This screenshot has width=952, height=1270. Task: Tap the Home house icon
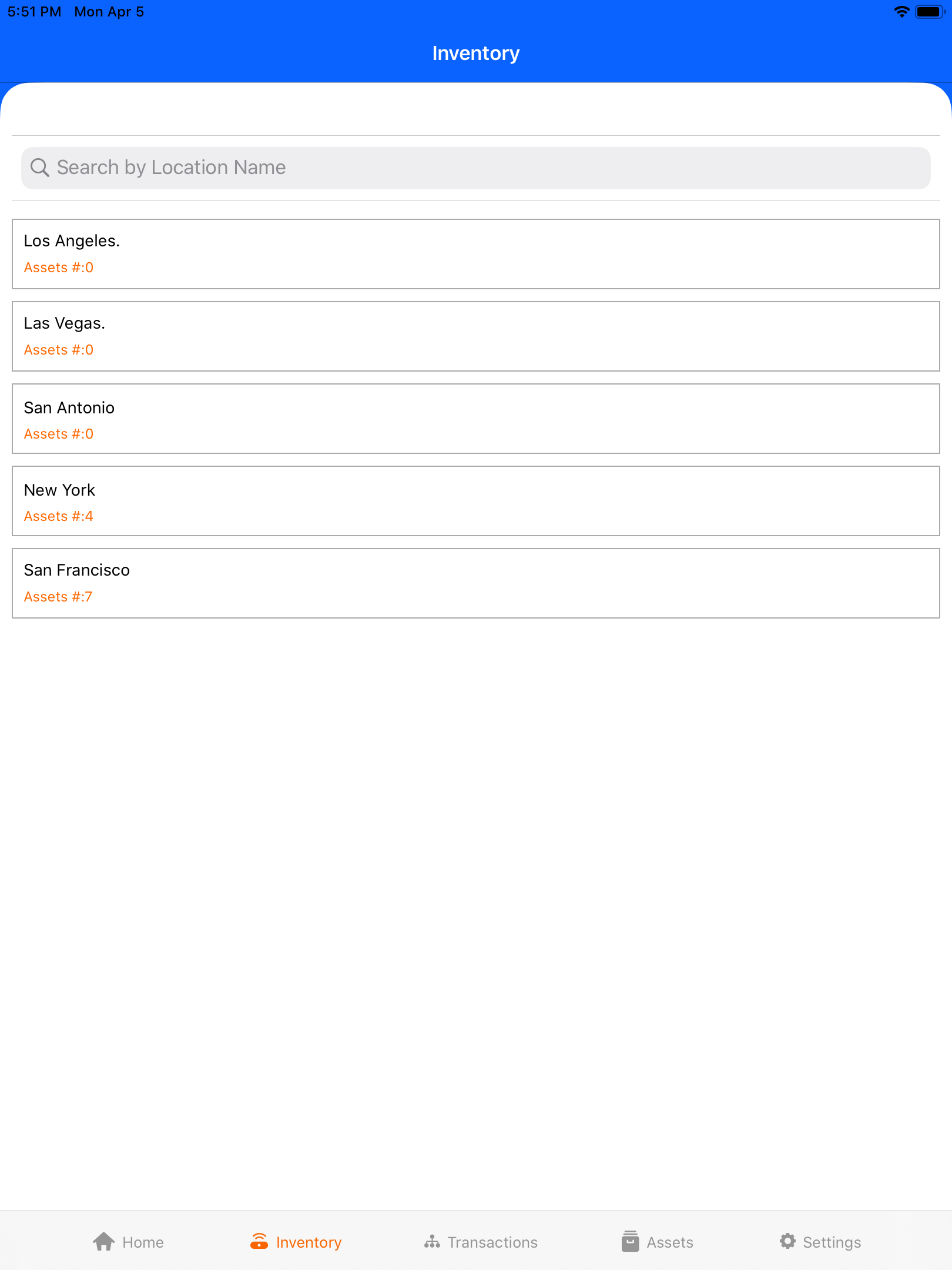point(104,1242)
